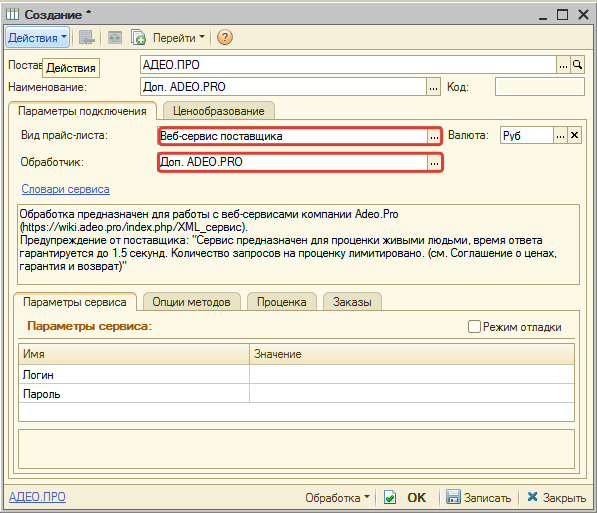Viewport: 597px width, 513px height.
Task: Click the refresh icon in toolbar
Action: point(115,37)
